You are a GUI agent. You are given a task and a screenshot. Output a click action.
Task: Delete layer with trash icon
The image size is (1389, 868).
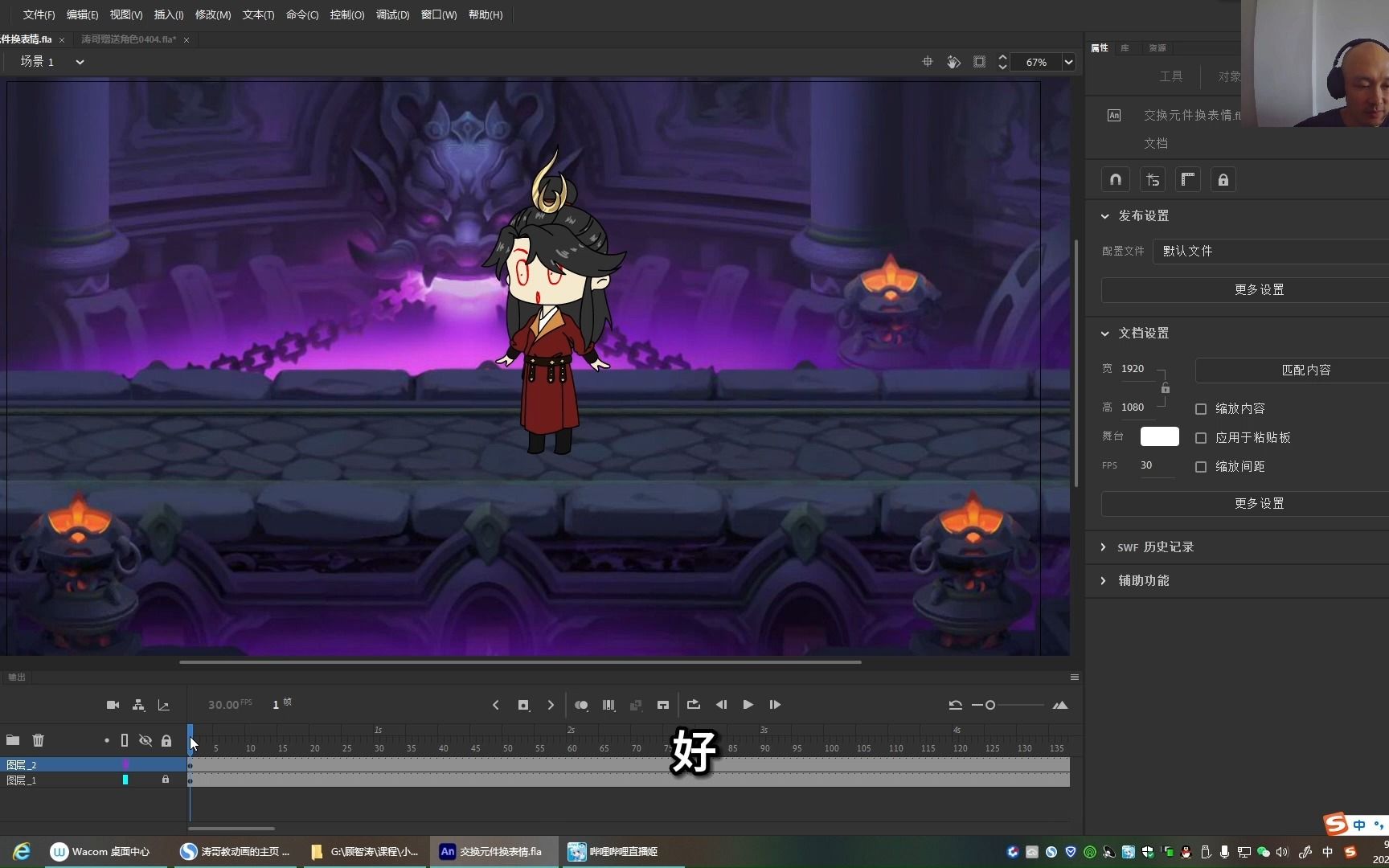pyautogui.click(x=38, y=740)
